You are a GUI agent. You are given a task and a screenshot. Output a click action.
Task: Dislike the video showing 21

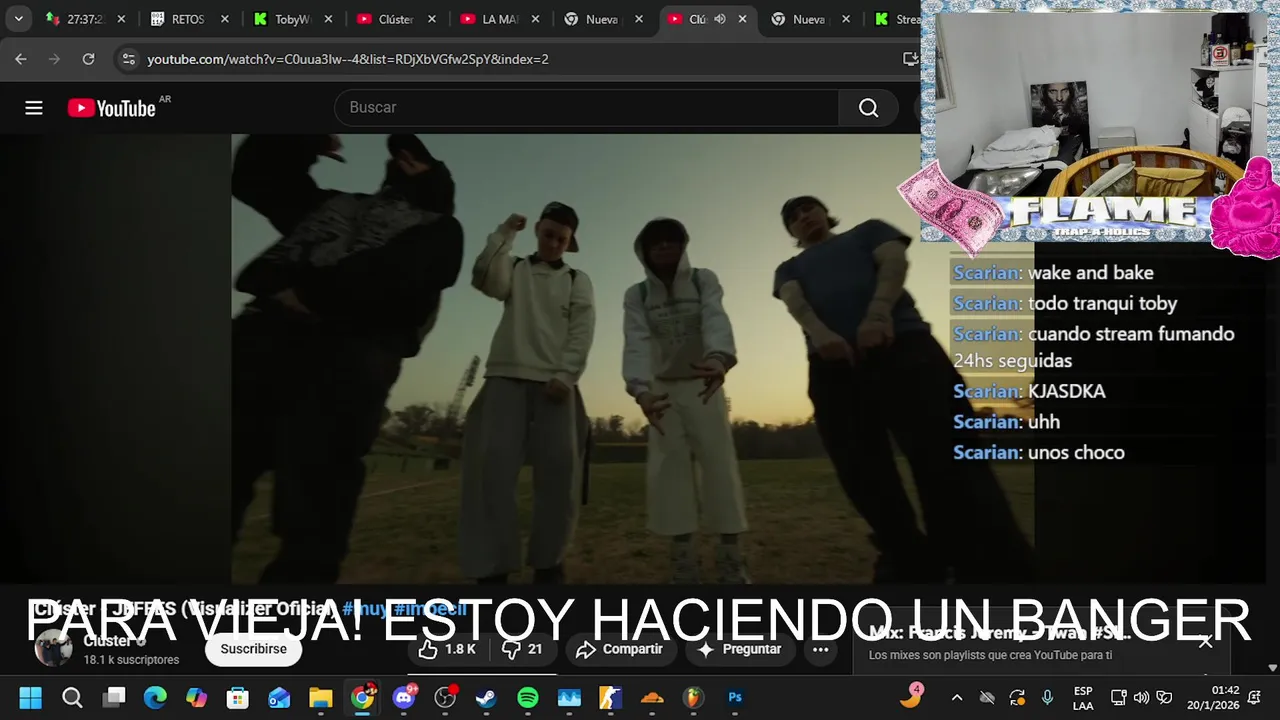click(522, 649)
